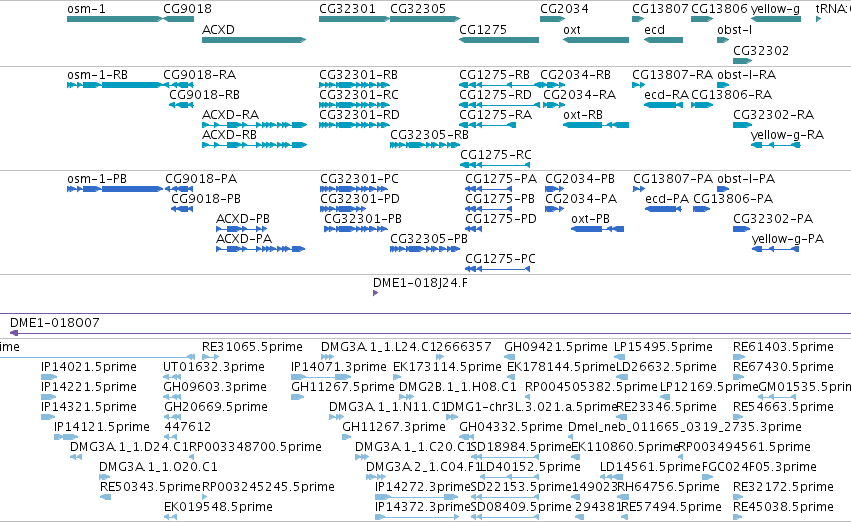The image size is (851, 522).
Task: Click the CG9018-RA transcript label
Action: pos(200,75)
